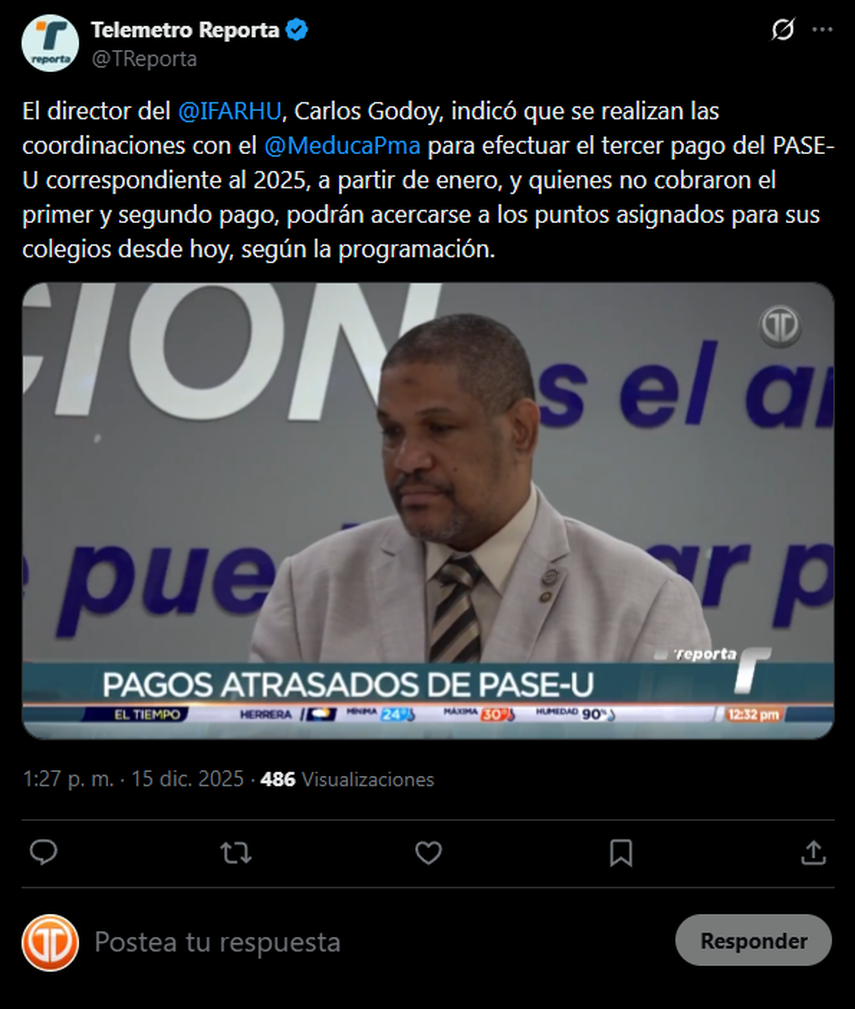Image resolution: width=855 pixels, height=1009 pixels.
Task: Click the blue verified badge
Action: (x=297, y=30)
